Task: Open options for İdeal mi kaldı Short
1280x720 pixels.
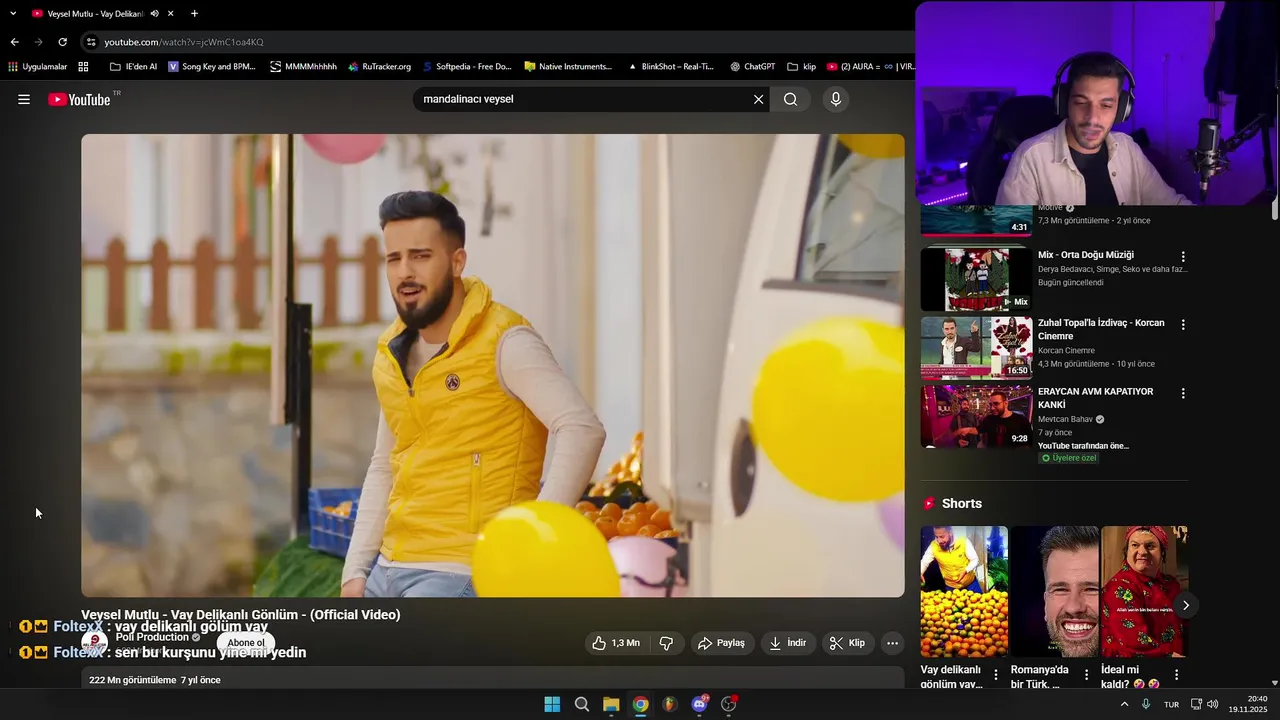Action: (x=1176, y=675)
